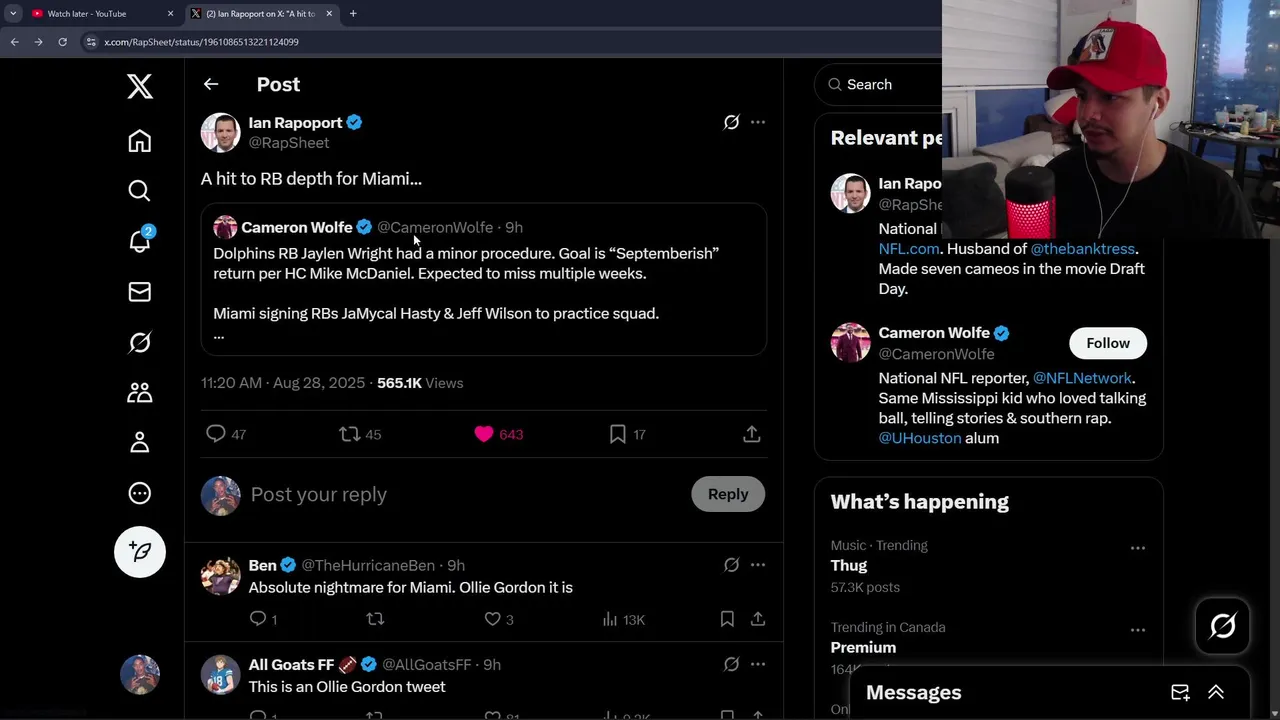
Task: Click All Goats FF avatar
Action: pyautogui.click(x=220, y=674)
